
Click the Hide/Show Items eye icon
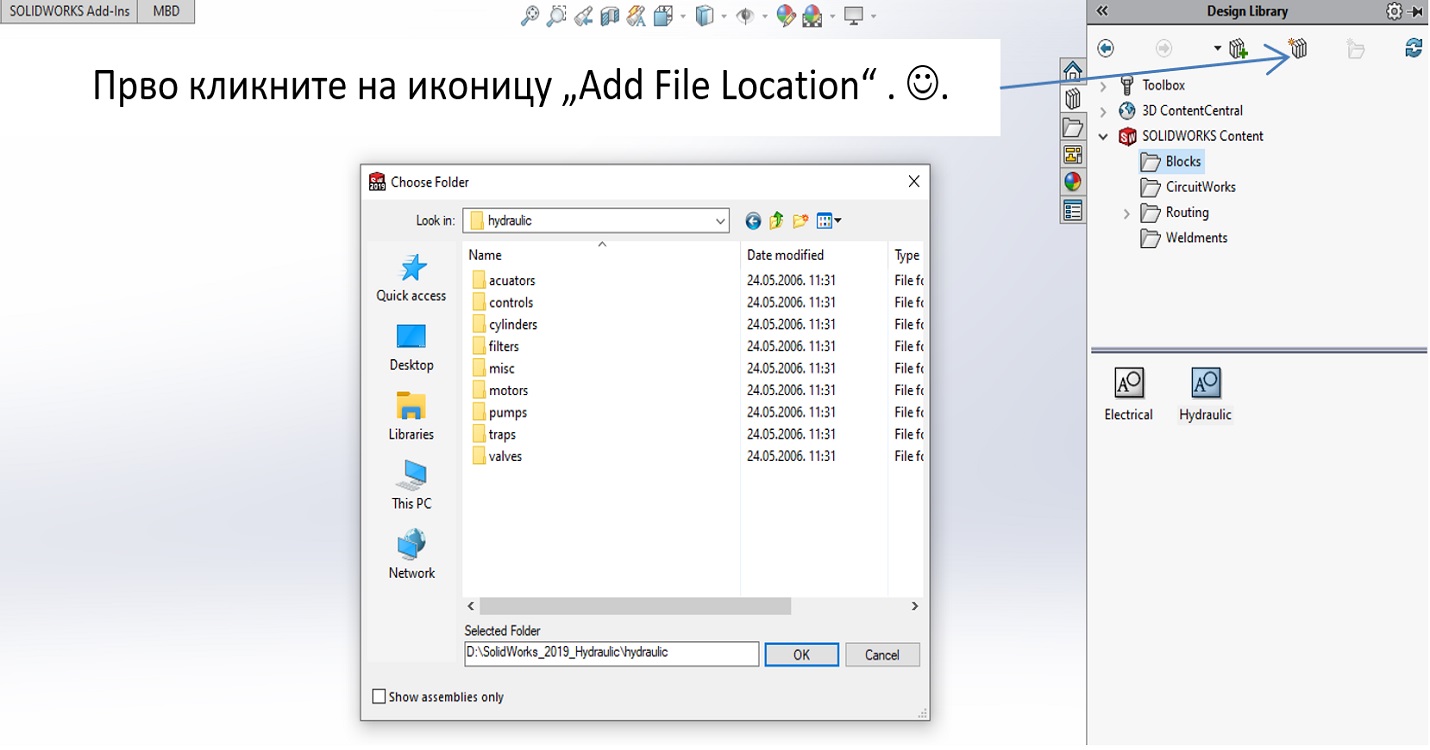(745, 16)
